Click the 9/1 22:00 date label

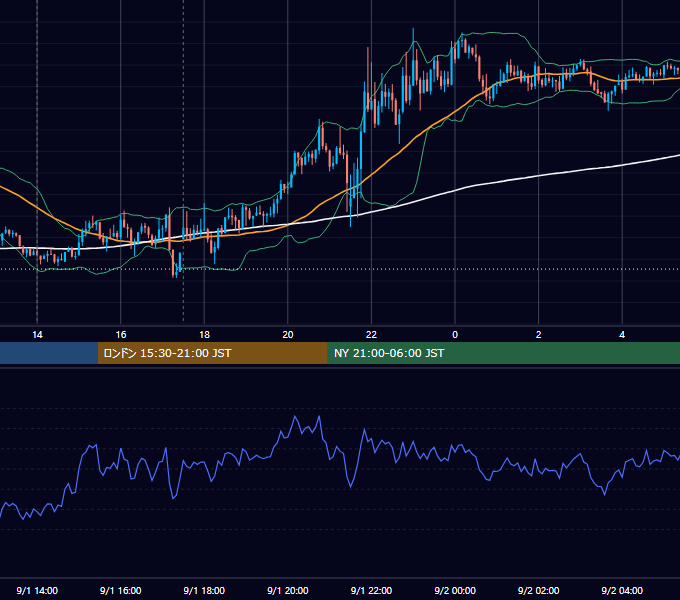point(371,590)
